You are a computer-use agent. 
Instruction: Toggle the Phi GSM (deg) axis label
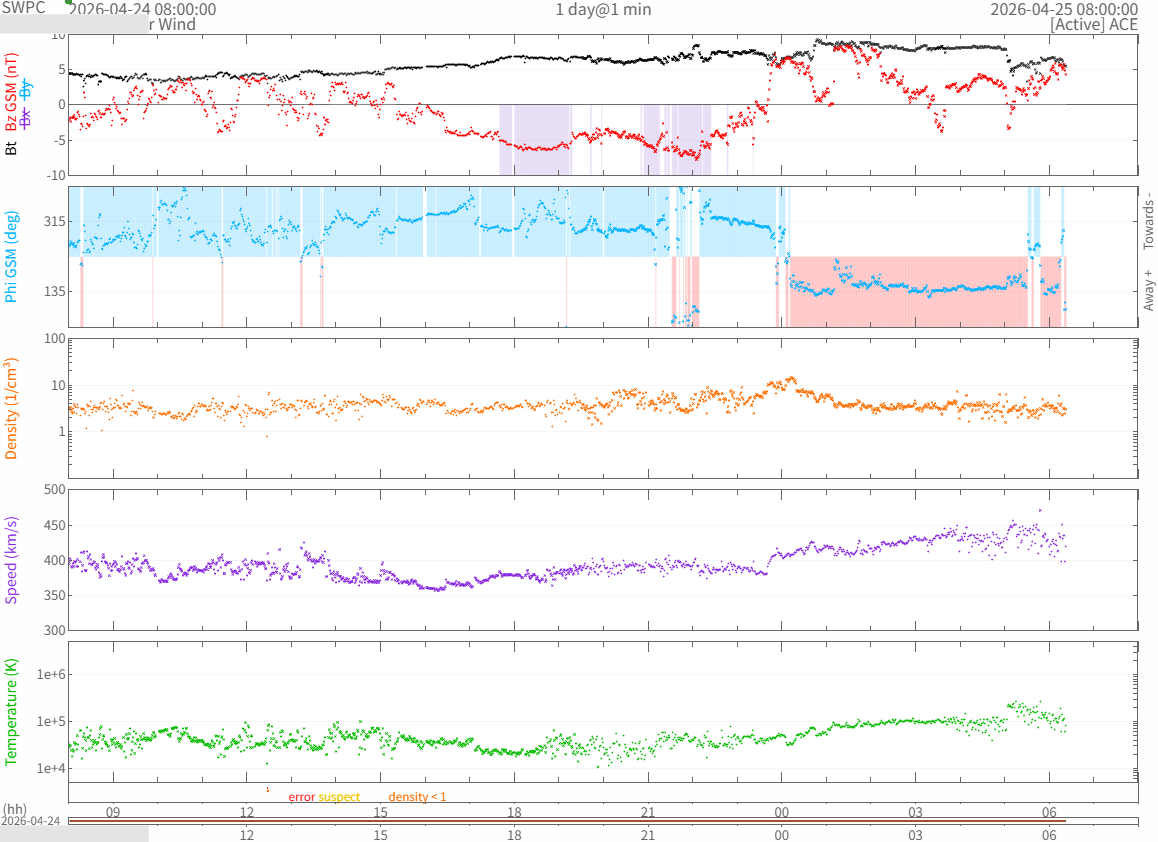point(11,257)
